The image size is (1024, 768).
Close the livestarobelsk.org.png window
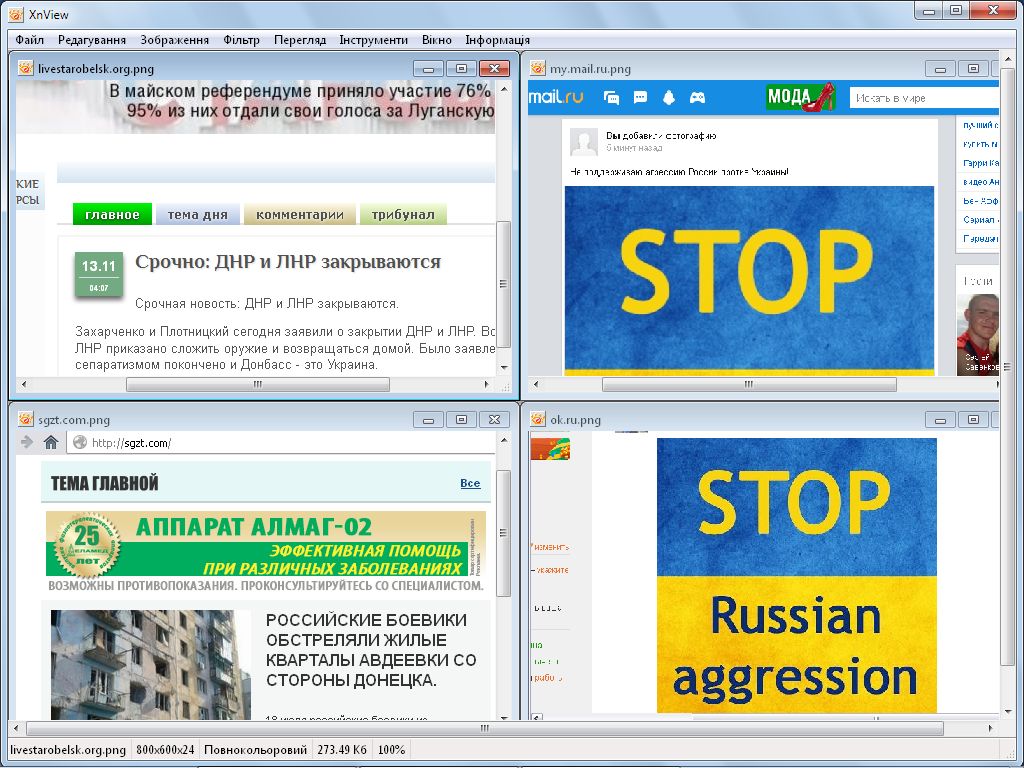click(x=494, y=69)
